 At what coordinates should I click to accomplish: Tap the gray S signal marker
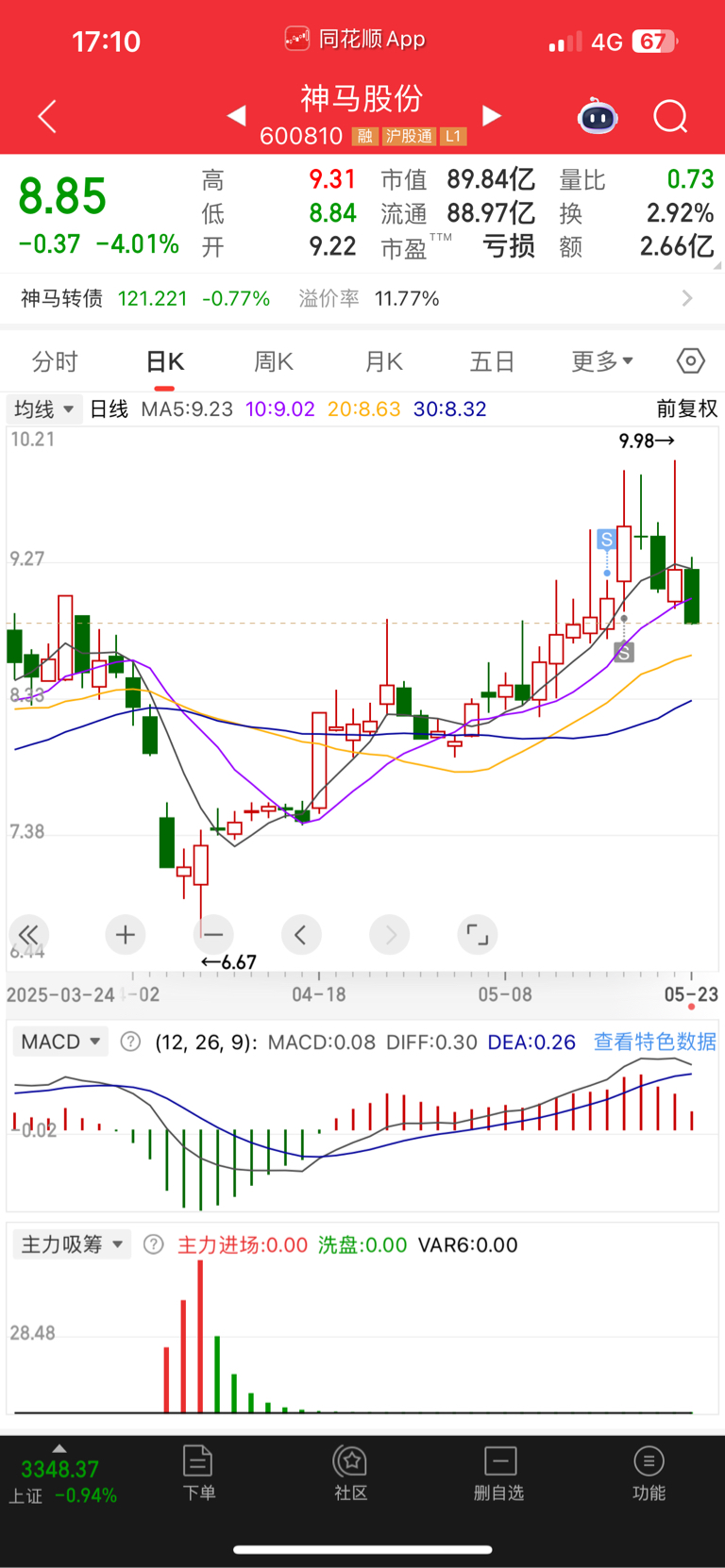coord(624,652)
